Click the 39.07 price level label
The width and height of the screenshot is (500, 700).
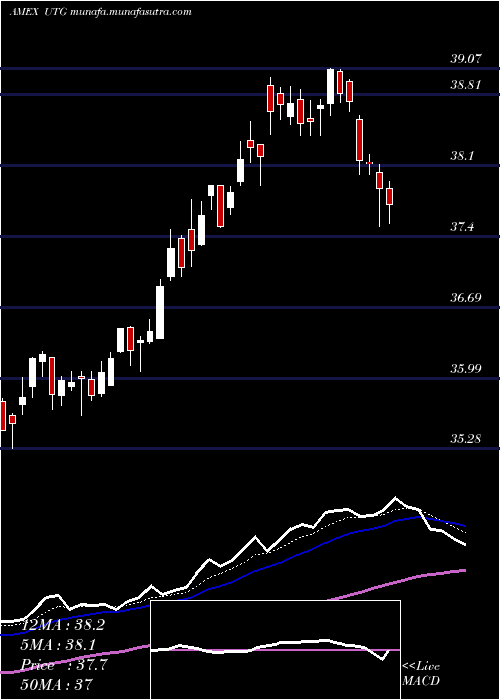pyautogui.click(x=466, y=59)
